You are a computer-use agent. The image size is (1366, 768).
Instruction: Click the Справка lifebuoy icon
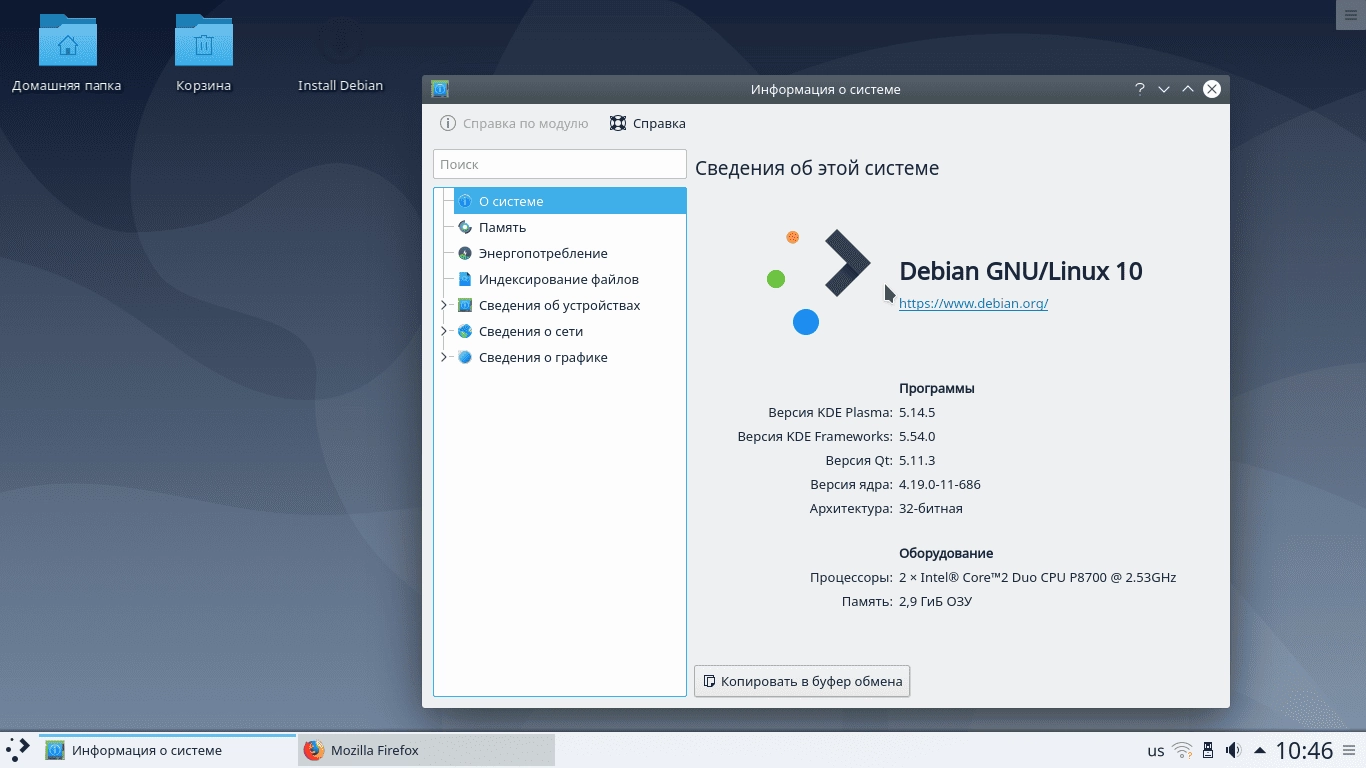[x=618, y=123]
